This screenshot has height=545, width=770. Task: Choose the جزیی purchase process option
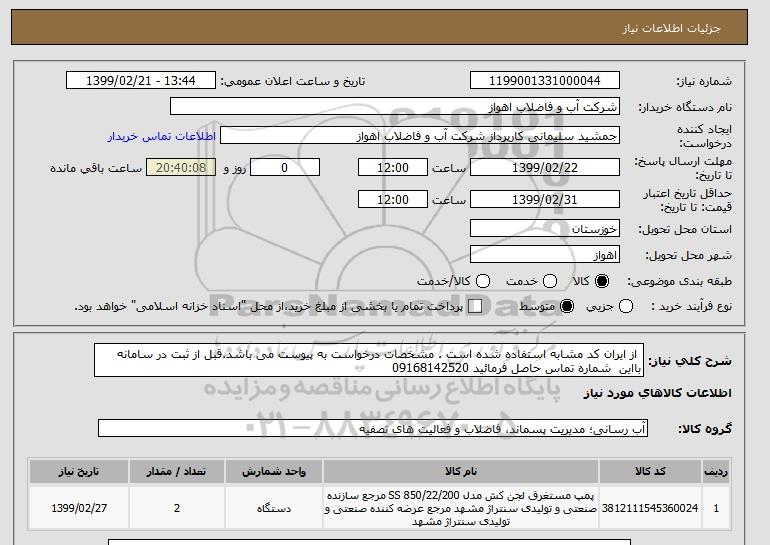(626, 306)
